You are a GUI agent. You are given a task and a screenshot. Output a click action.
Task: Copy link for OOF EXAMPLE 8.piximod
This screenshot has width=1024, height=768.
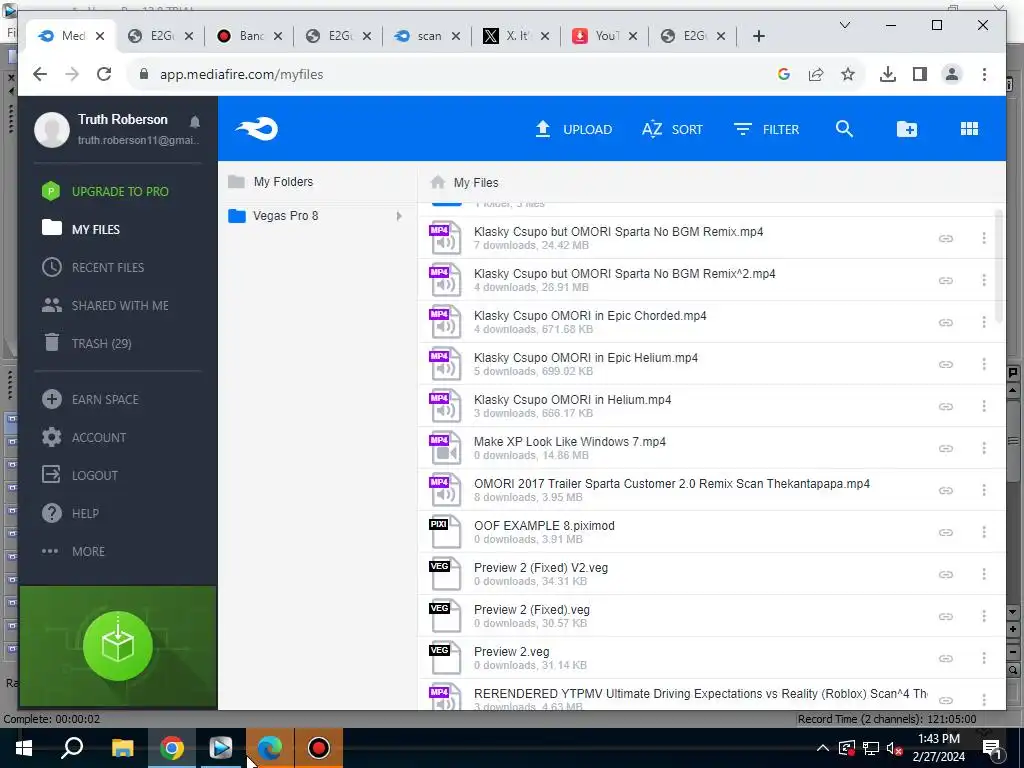tap(946, 532)
